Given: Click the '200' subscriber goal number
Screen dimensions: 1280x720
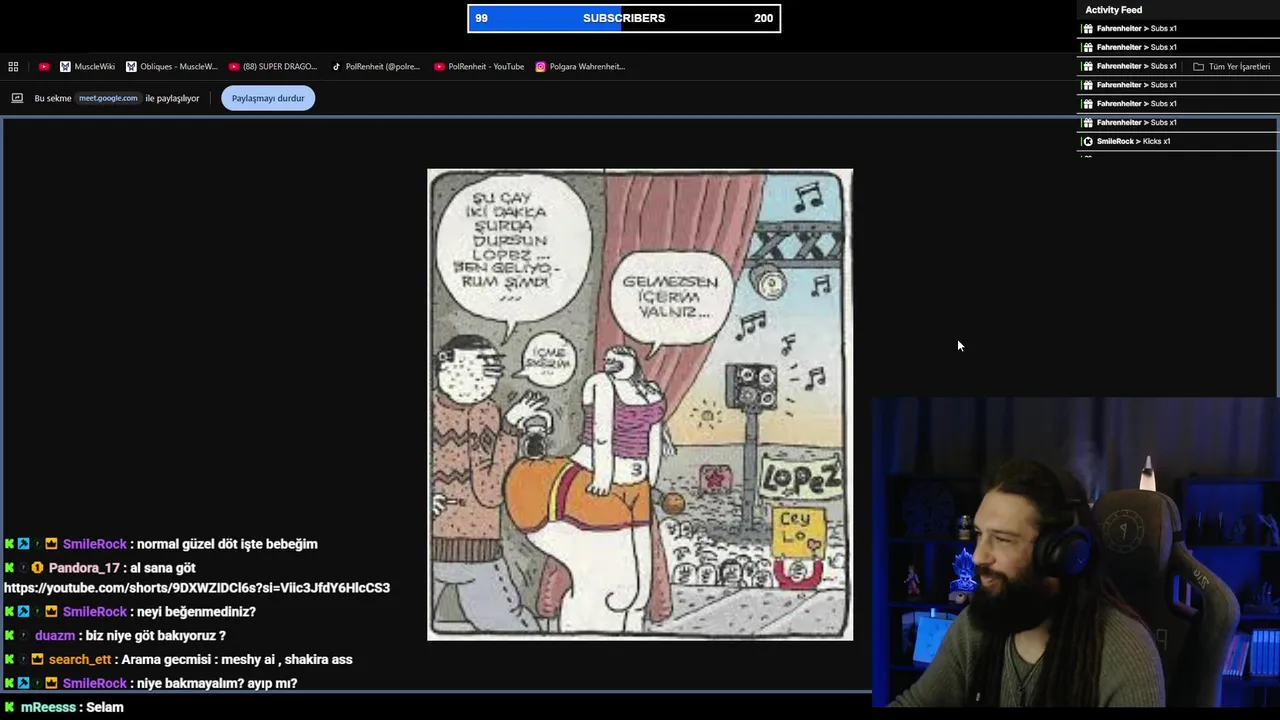Looking at the screenshot, I should pyautogui.click(x=764, y=18).
